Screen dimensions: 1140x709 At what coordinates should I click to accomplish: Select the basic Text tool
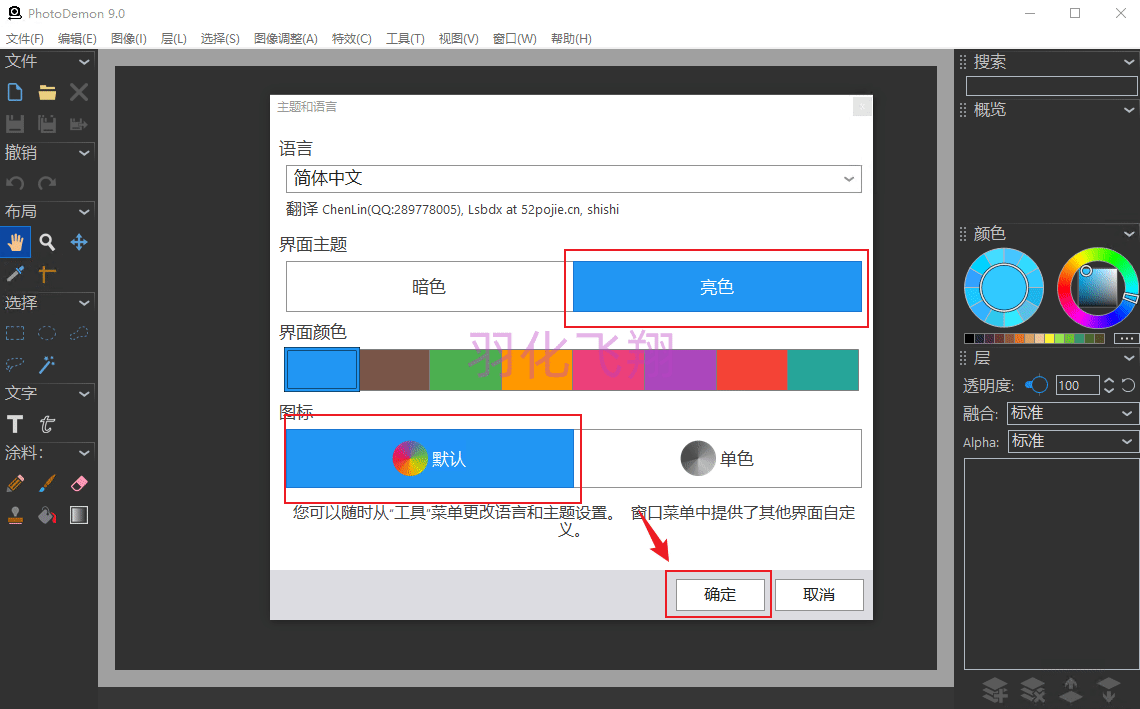click(x=15, y=424)
